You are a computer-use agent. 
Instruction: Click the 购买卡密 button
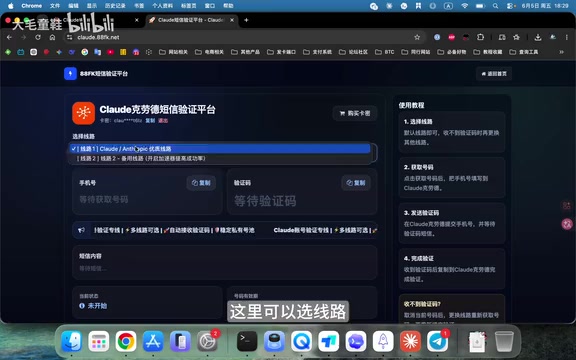click(x=355, y=113)
